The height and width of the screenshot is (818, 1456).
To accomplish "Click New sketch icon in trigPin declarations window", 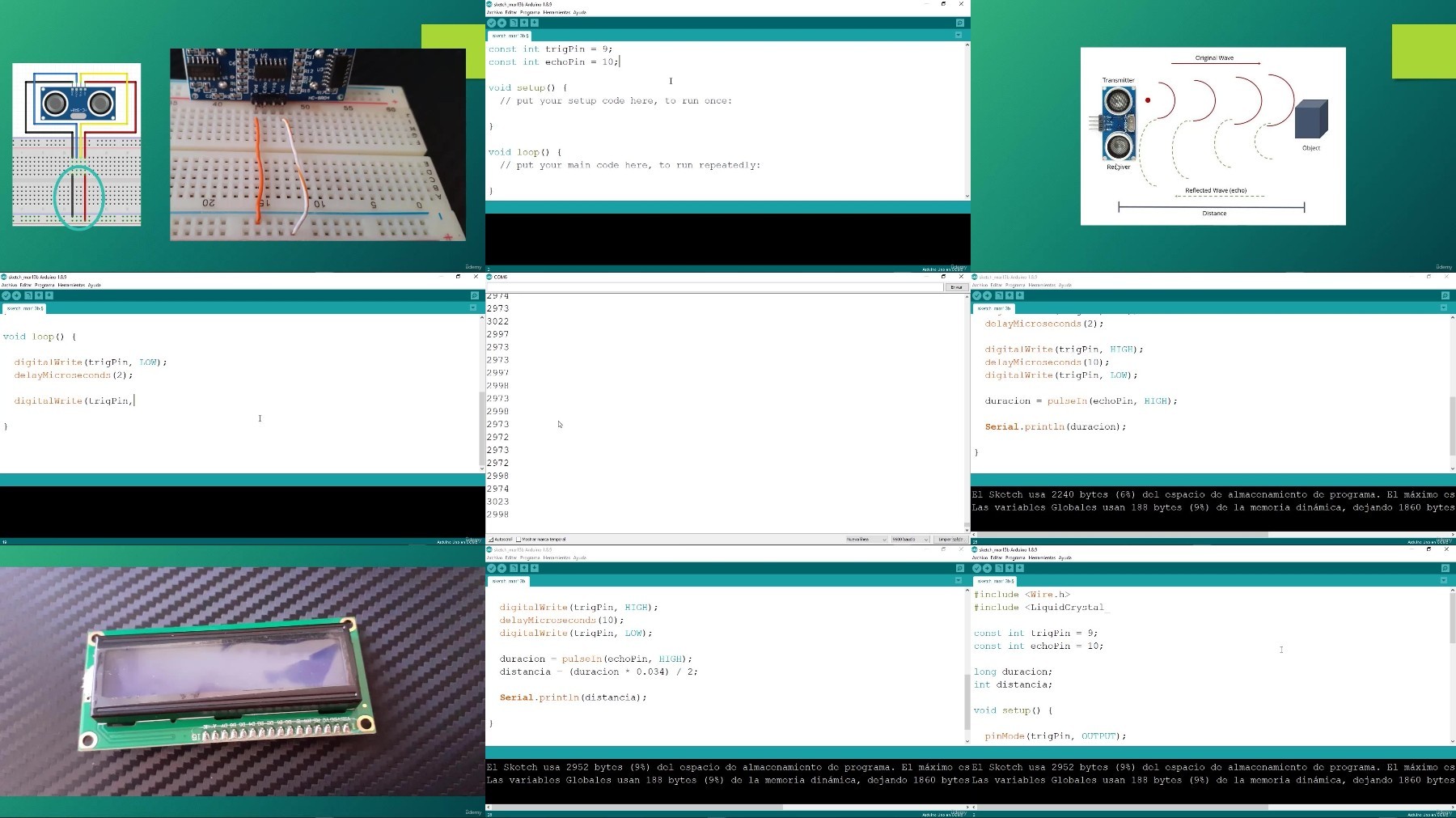I will coord(514,23).
